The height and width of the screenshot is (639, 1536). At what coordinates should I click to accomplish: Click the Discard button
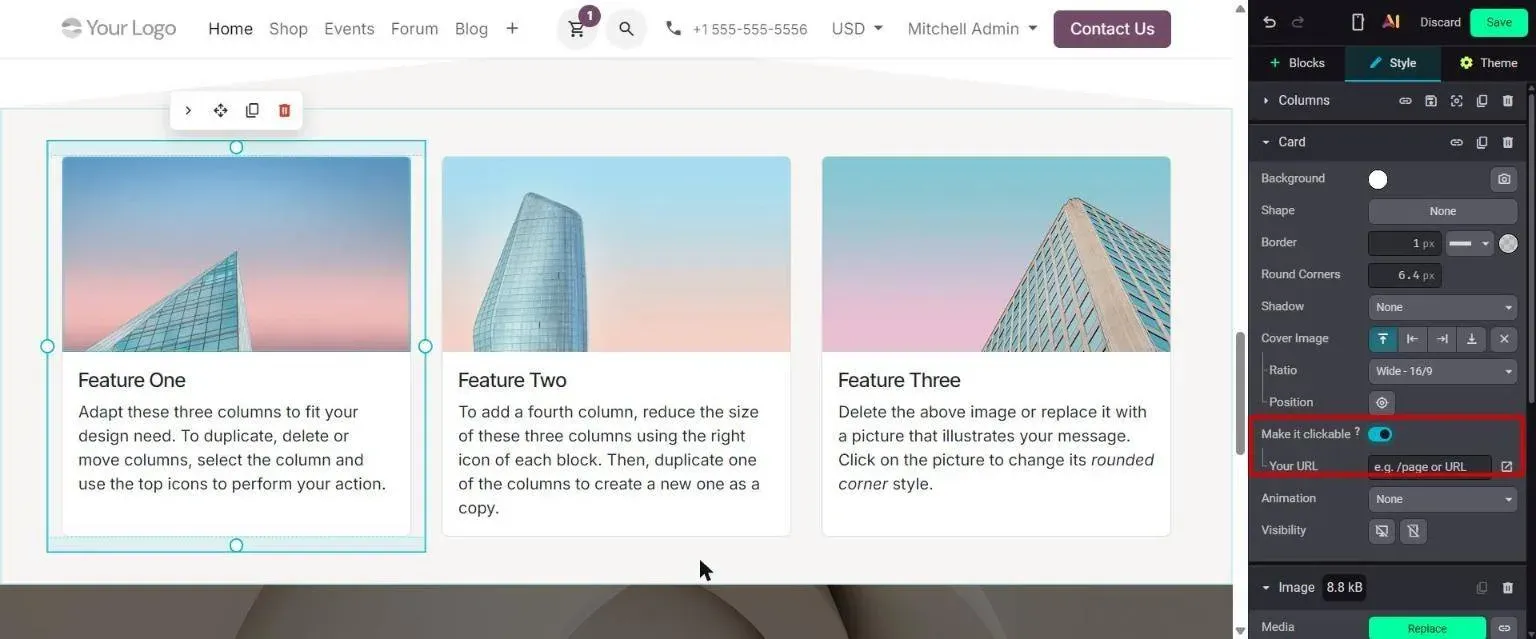pyautogui.click(x=1440, y=22)
